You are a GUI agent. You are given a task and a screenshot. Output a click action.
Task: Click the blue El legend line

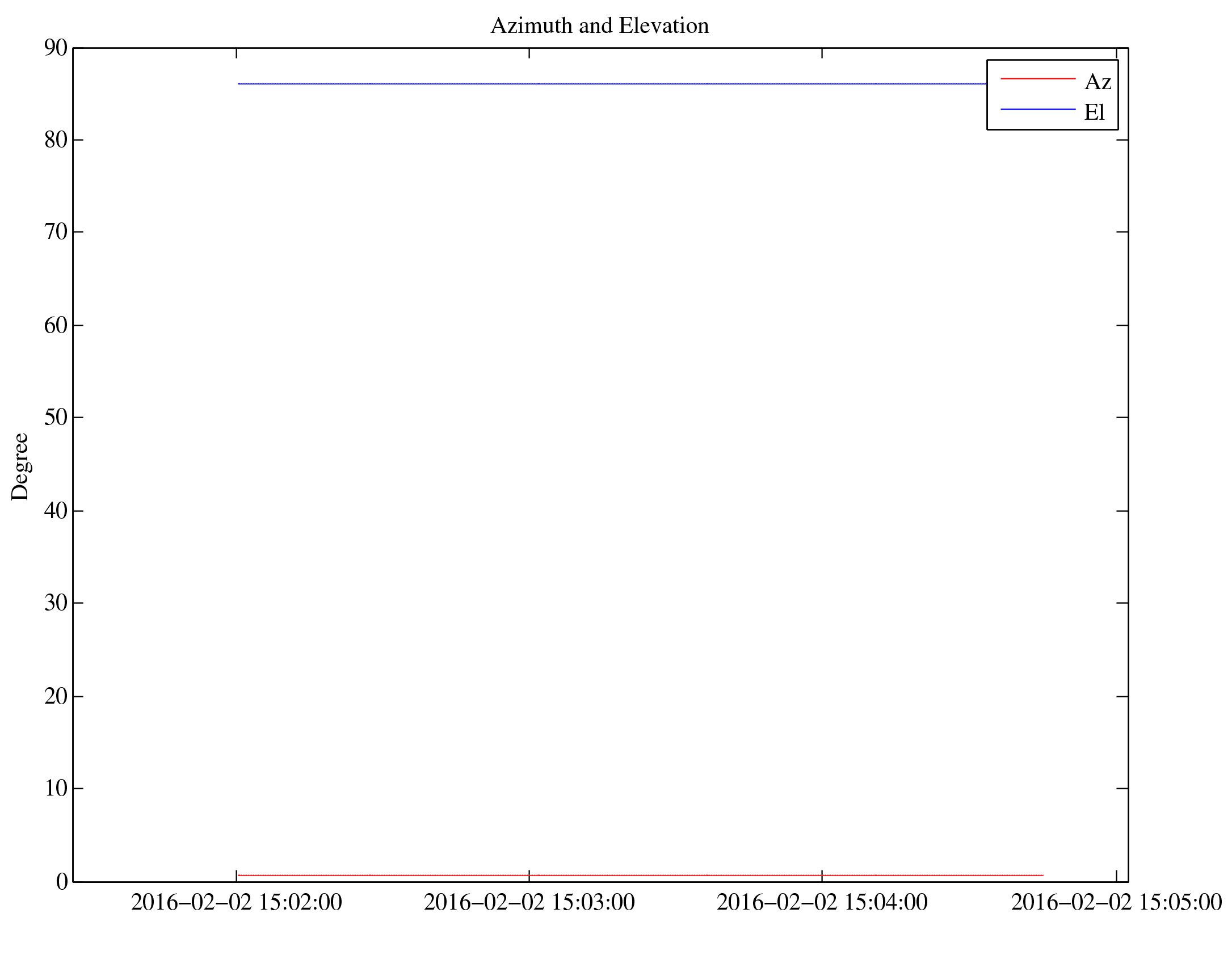1037,109
